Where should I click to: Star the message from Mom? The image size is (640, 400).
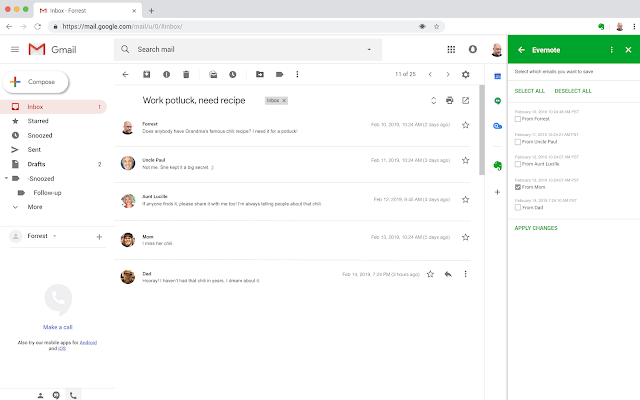click(x=465, y=237)
